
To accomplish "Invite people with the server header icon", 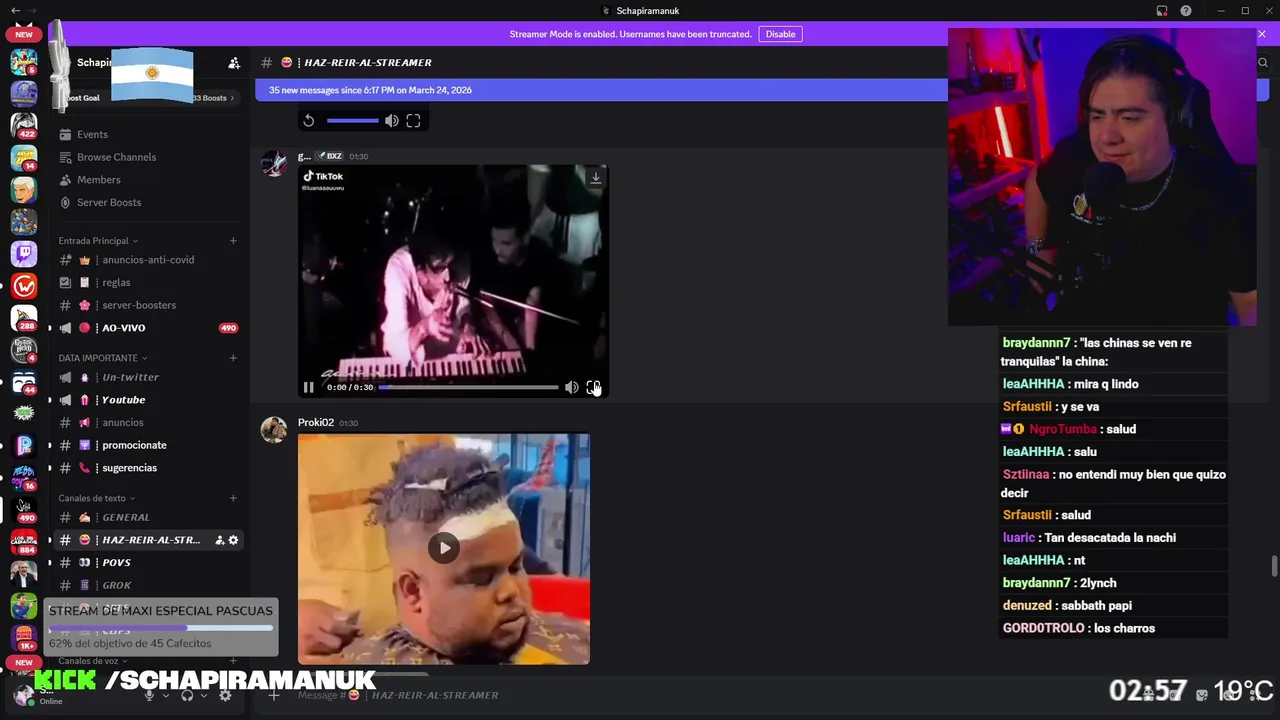I will pos(234,63).
